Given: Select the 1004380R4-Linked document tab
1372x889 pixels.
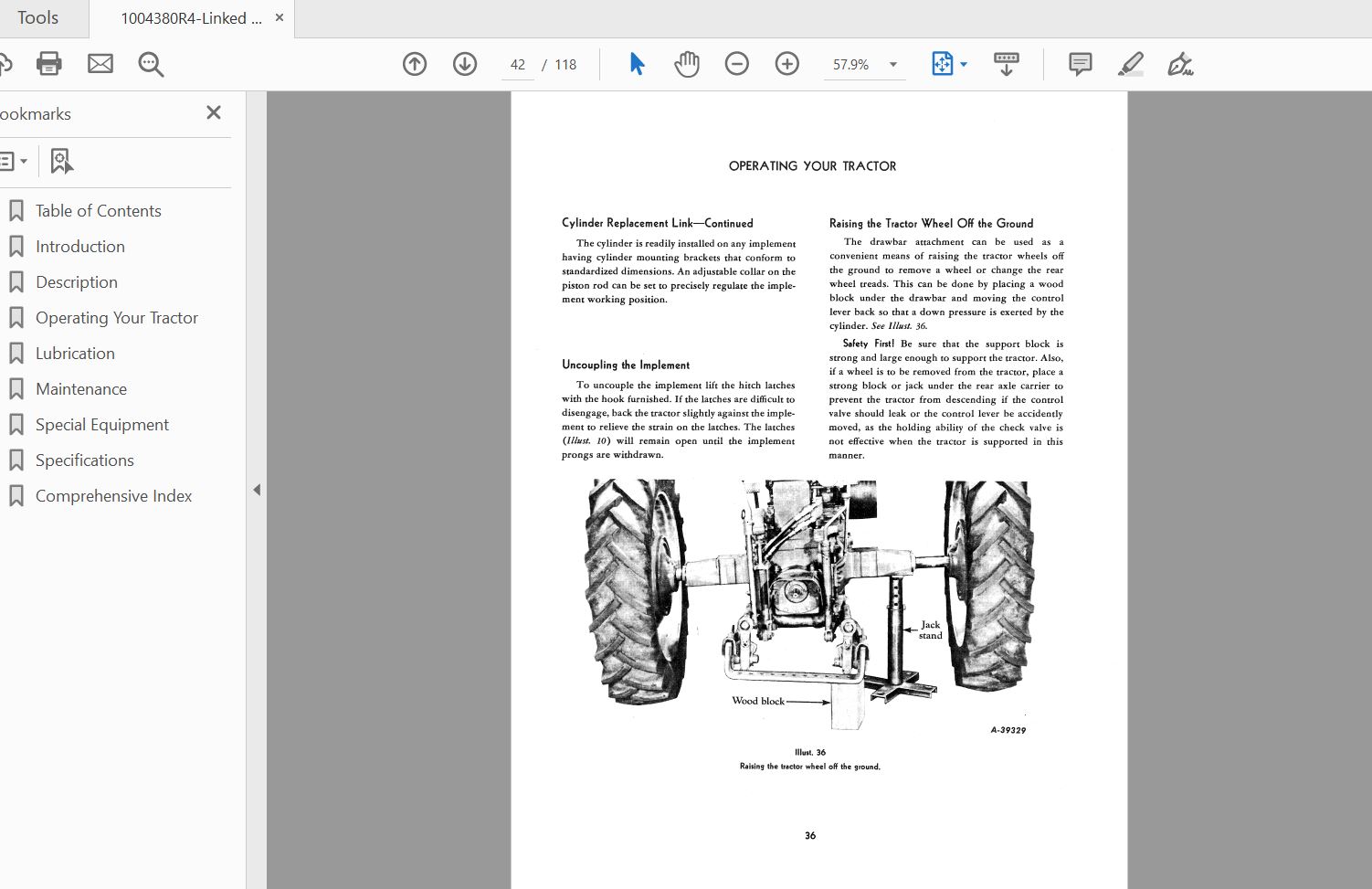Looking at the screenshot, I should pos(187,17).
